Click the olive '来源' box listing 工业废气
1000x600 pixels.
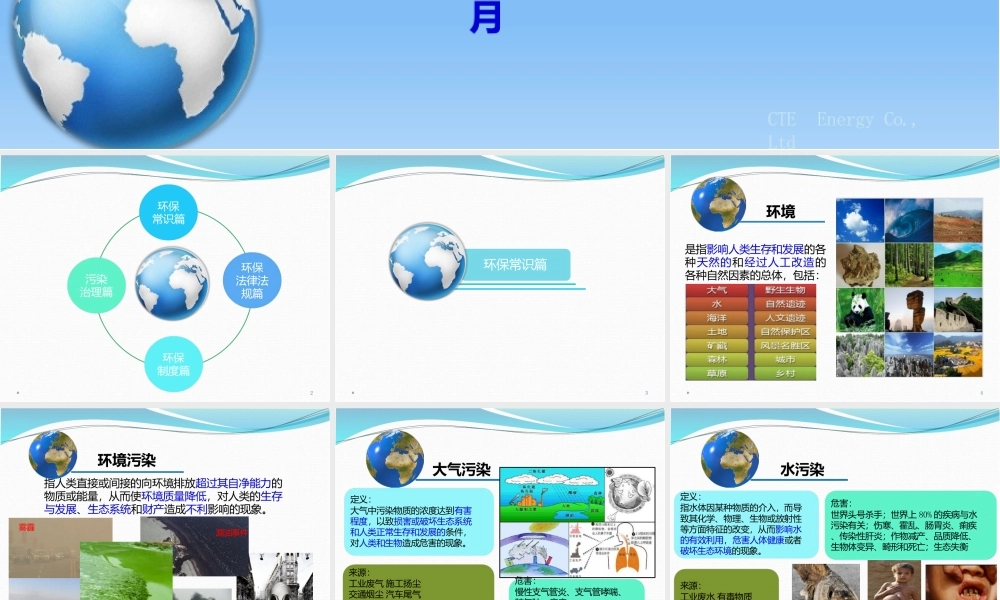click(419, 582)
